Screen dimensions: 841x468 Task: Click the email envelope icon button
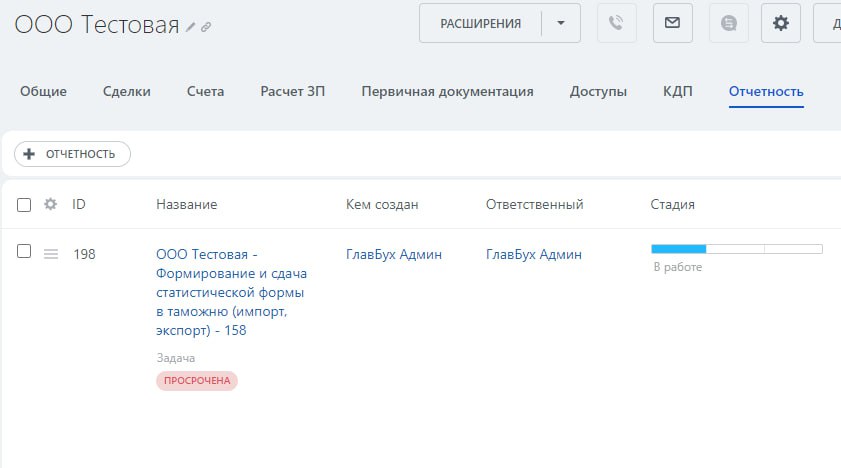click(x=672, y=23)
